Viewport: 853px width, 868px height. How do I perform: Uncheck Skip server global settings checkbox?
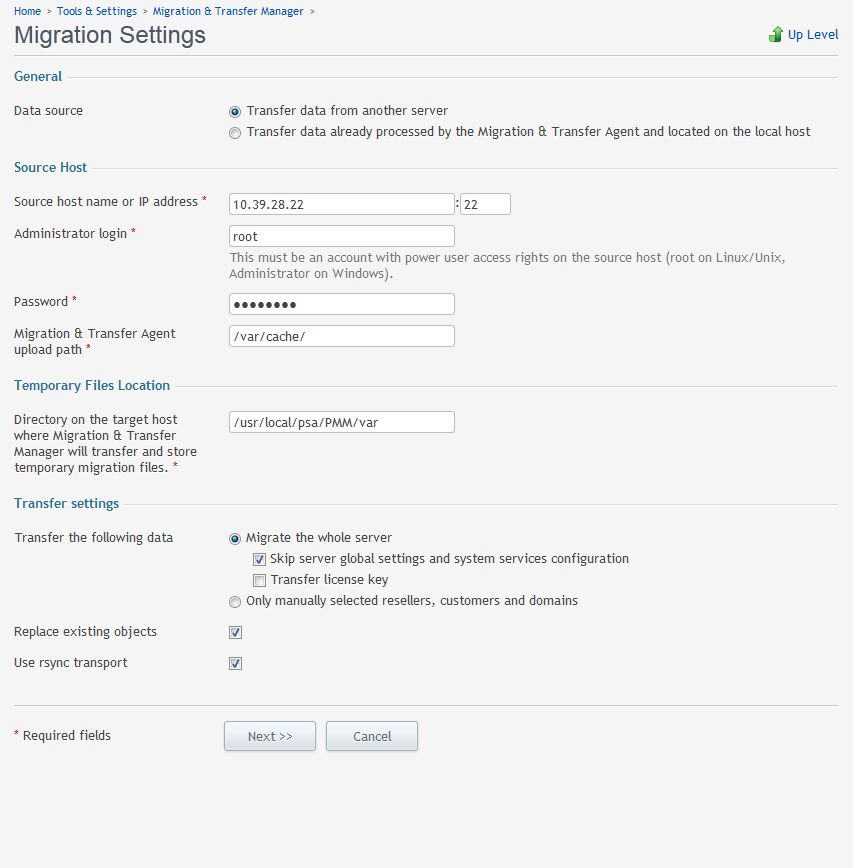click(x=259, y=560)
